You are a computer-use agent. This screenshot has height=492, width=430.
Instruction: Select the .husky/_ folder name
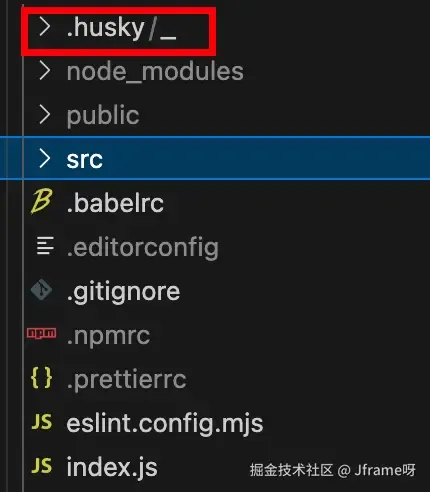click(x=121, y=29)
